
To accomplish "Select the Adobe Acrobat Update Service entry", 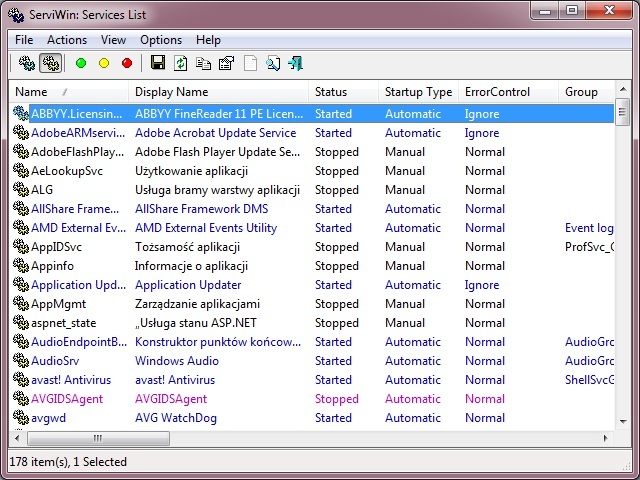I will tap(216, 133).
